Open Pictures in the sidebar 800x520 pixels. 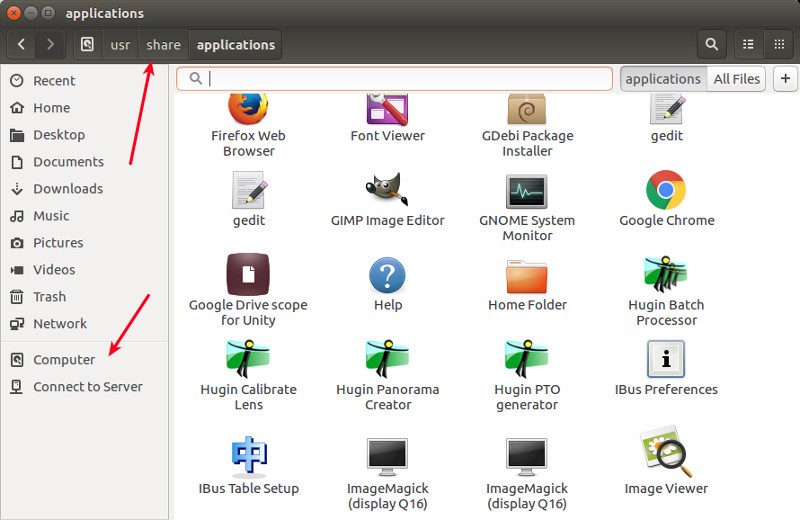click(85, 243)
